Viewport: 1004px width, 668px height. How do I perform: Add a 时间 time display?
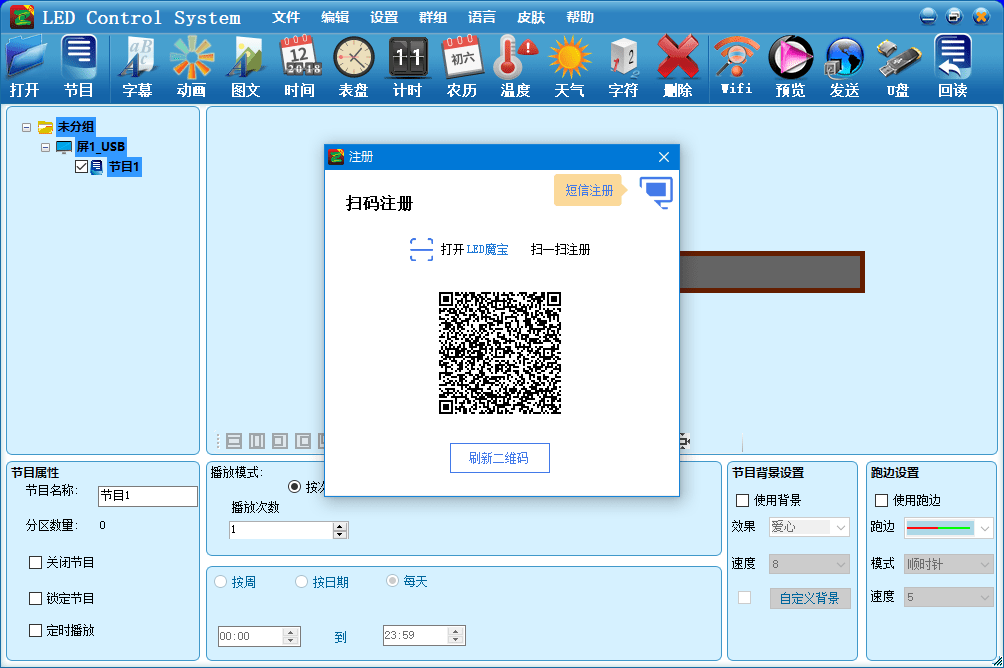coord(299,65)
